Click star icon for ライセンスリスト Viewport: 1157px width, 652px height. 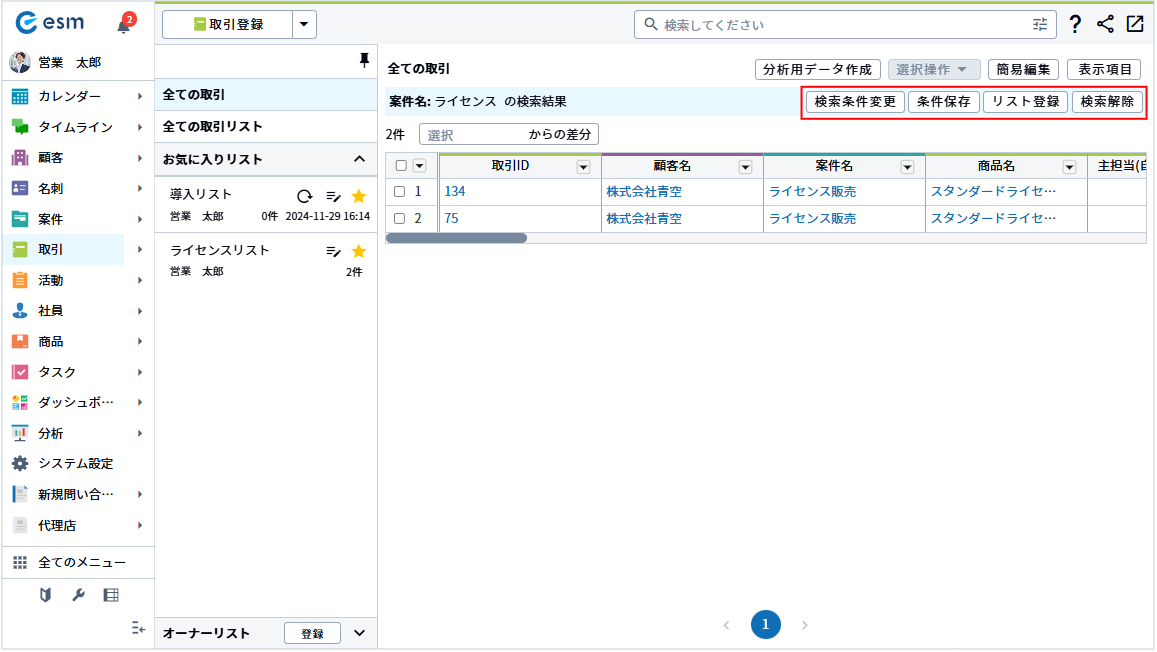coord(358,251)
